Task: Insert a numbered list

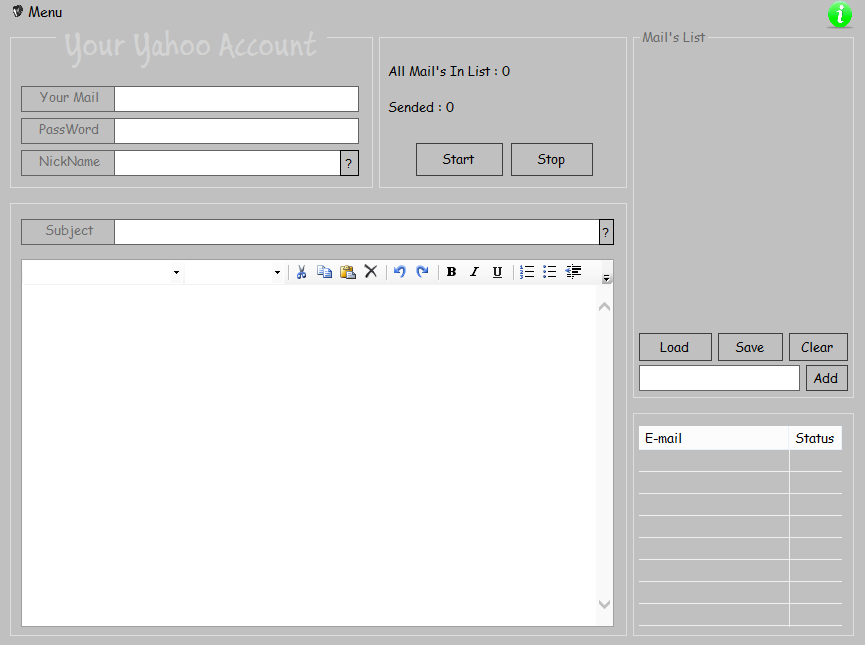Action: pyautogui.click(x=527, y=271)
